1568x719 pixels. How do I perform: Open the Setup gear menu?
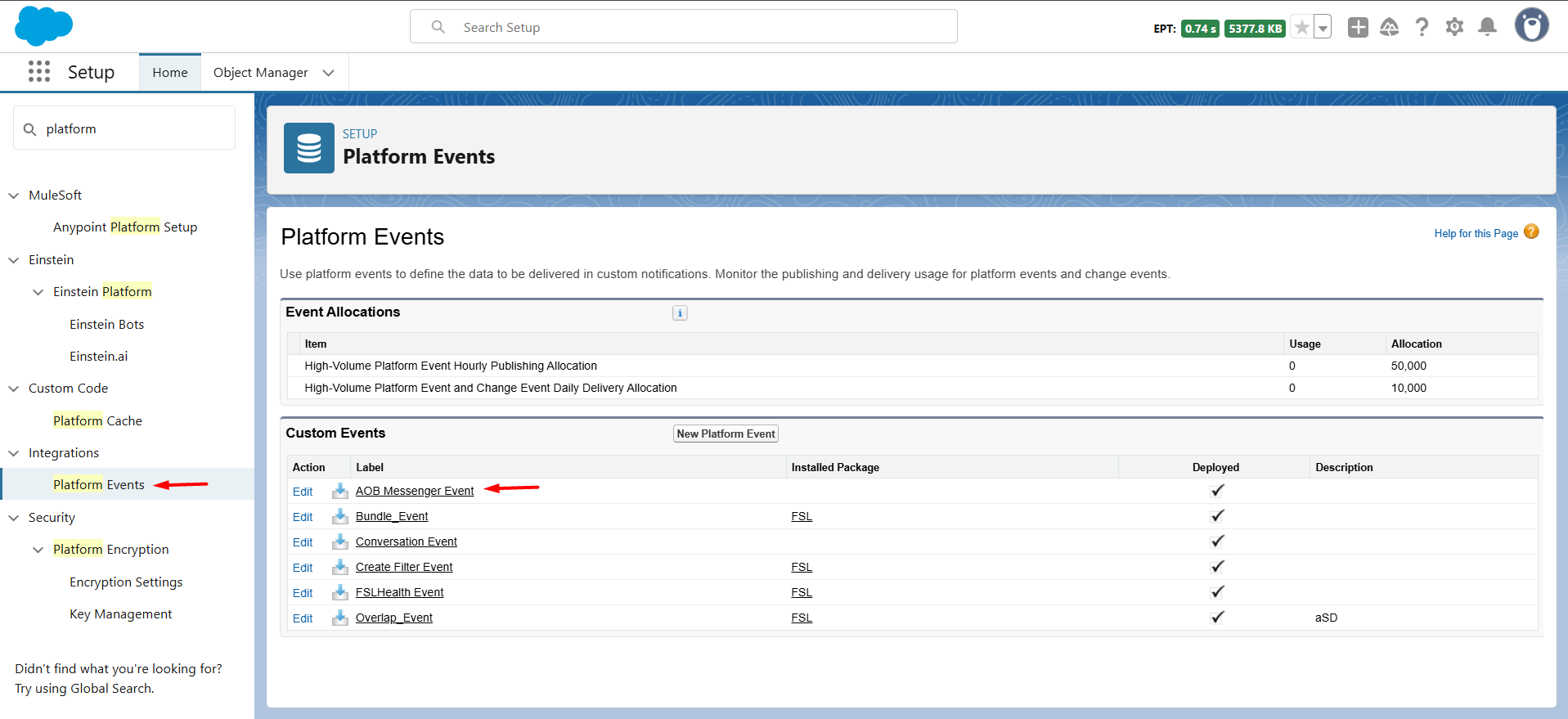pos(1454,27)
